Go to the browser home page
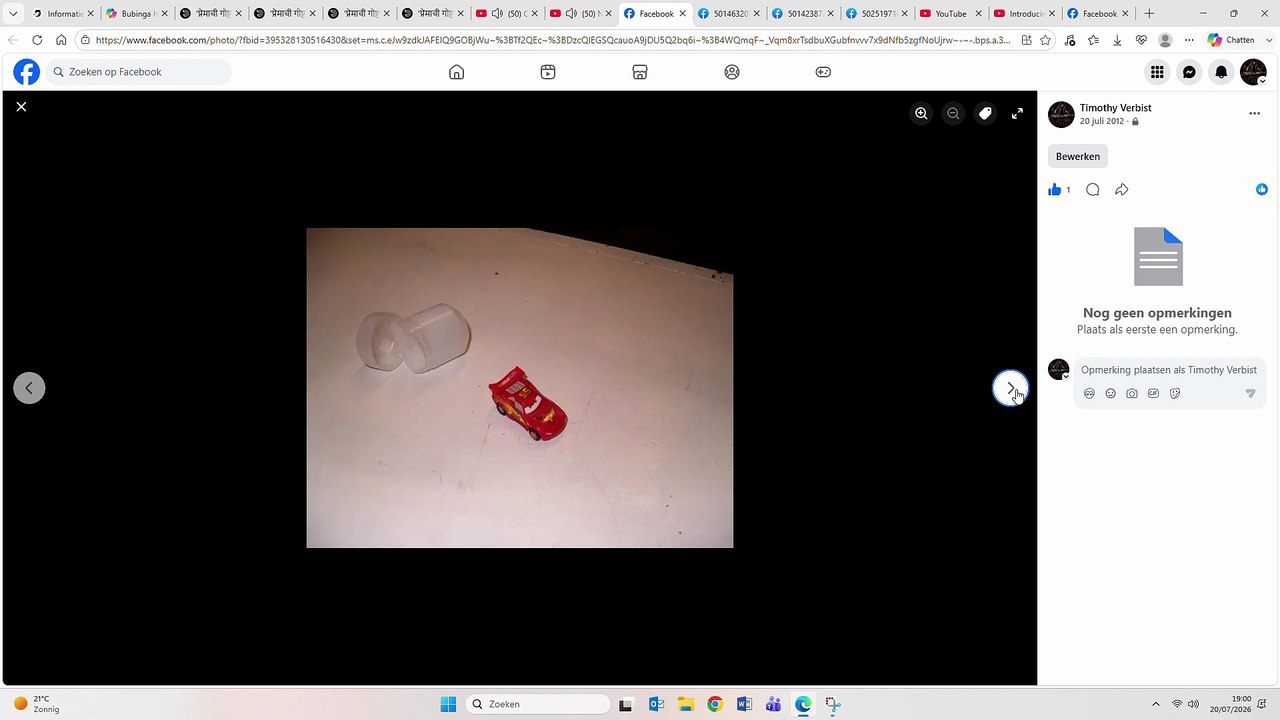The height and width of the screenshot is (720, 1280). tap(61, 40)
